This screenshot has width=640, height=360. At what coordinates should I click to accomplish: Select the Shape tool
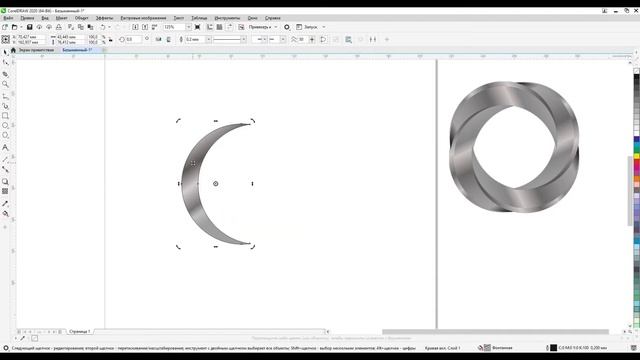[5, 62]
